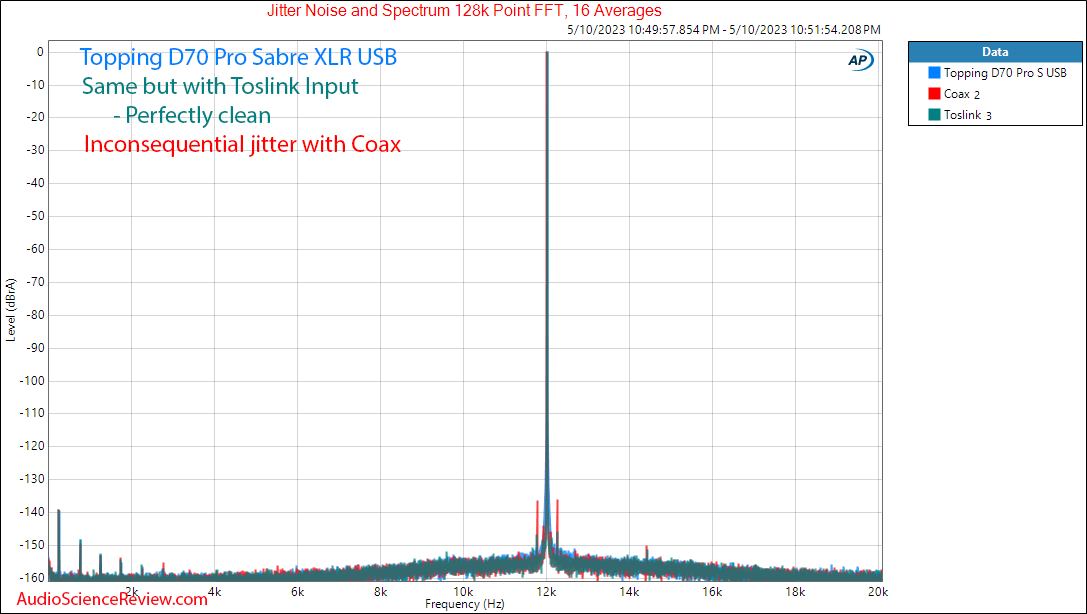Click the 'Inconsequential jitter with Coax' annotation
This screenshot has height=614, width=1087.
[x=243, y=144]
